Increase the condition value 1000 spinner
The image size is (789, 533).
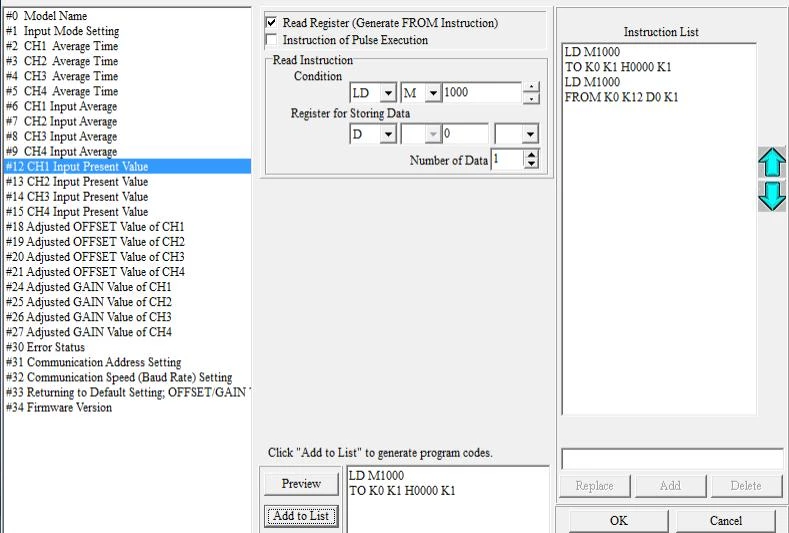coord(531,88)
